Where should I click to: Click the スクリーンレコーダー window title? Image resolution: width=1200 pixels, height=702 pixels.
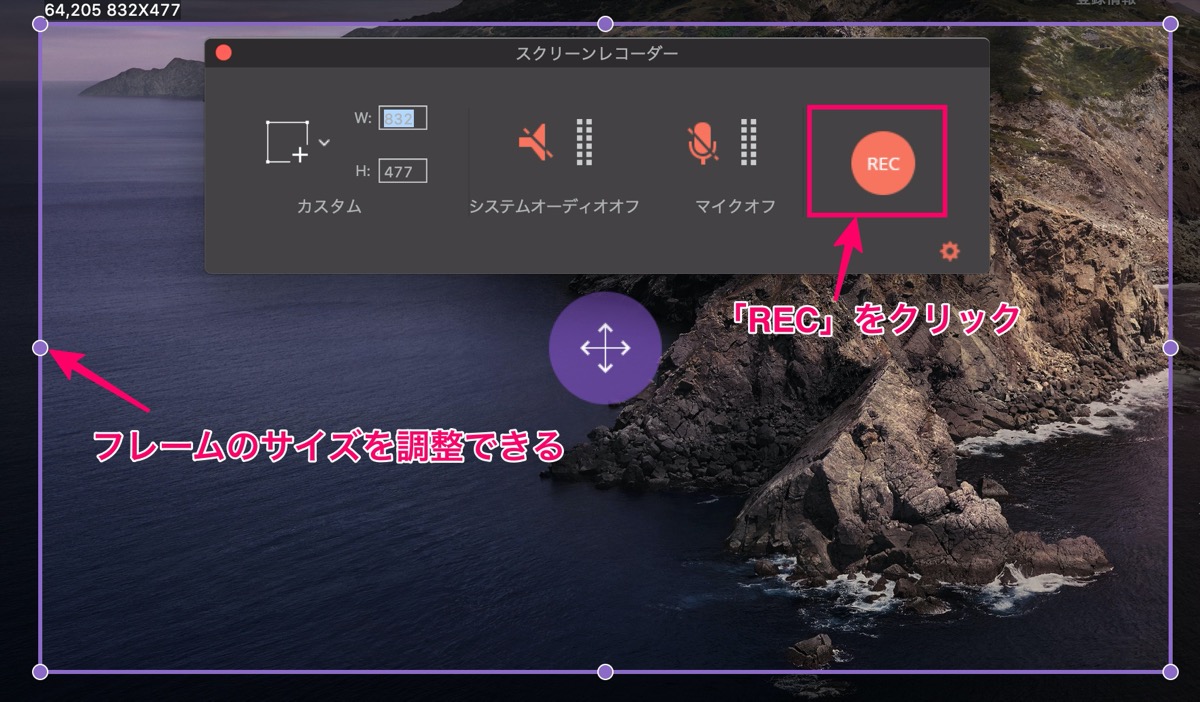(x=598, y=52)
